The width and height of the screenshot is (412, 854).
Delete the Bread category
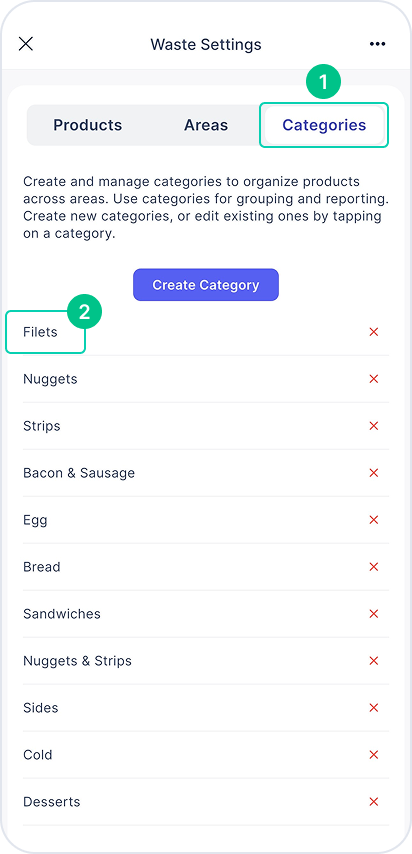[374, 566]
